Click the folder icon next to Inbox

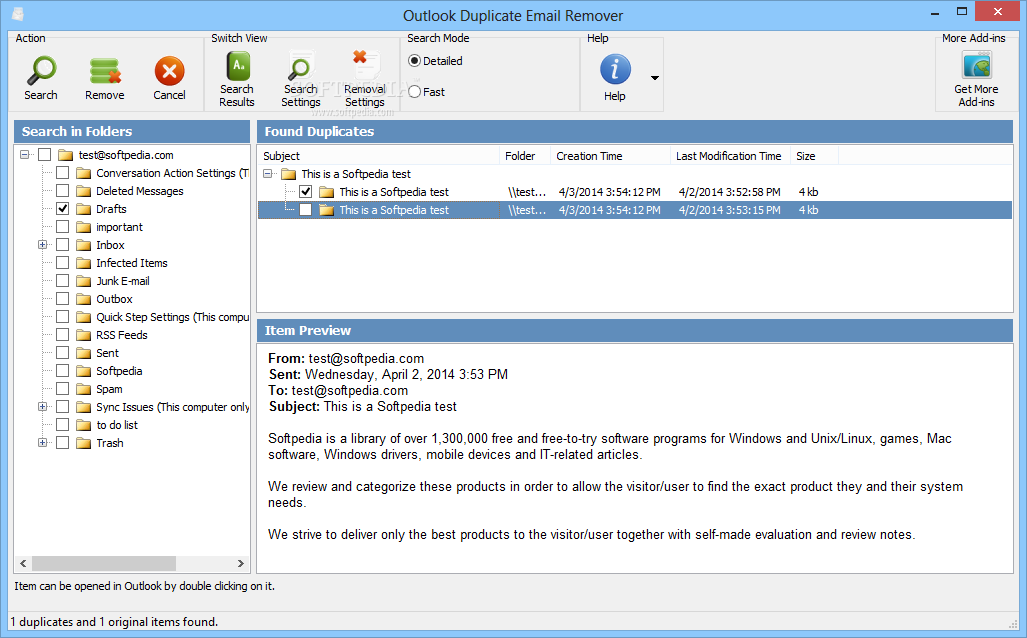coord(83,245)
